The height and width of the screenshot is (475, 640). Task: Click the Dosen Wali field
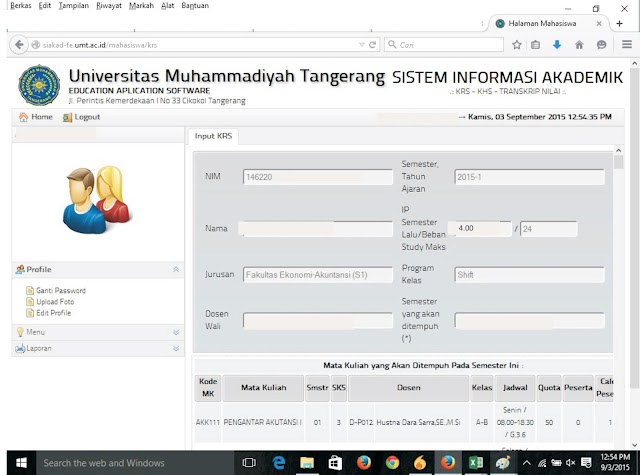[318, 320]
